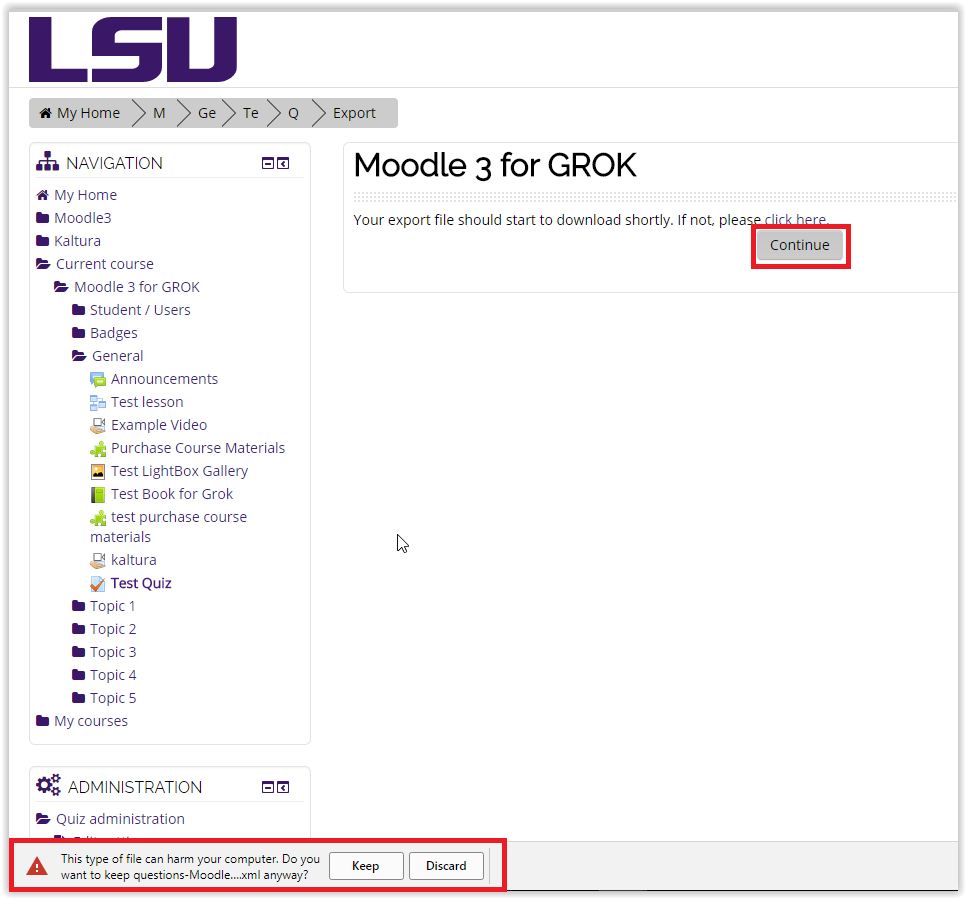Collapse the Moodle 3 for GROK node

pyautogui.click(x=61, y=287)
